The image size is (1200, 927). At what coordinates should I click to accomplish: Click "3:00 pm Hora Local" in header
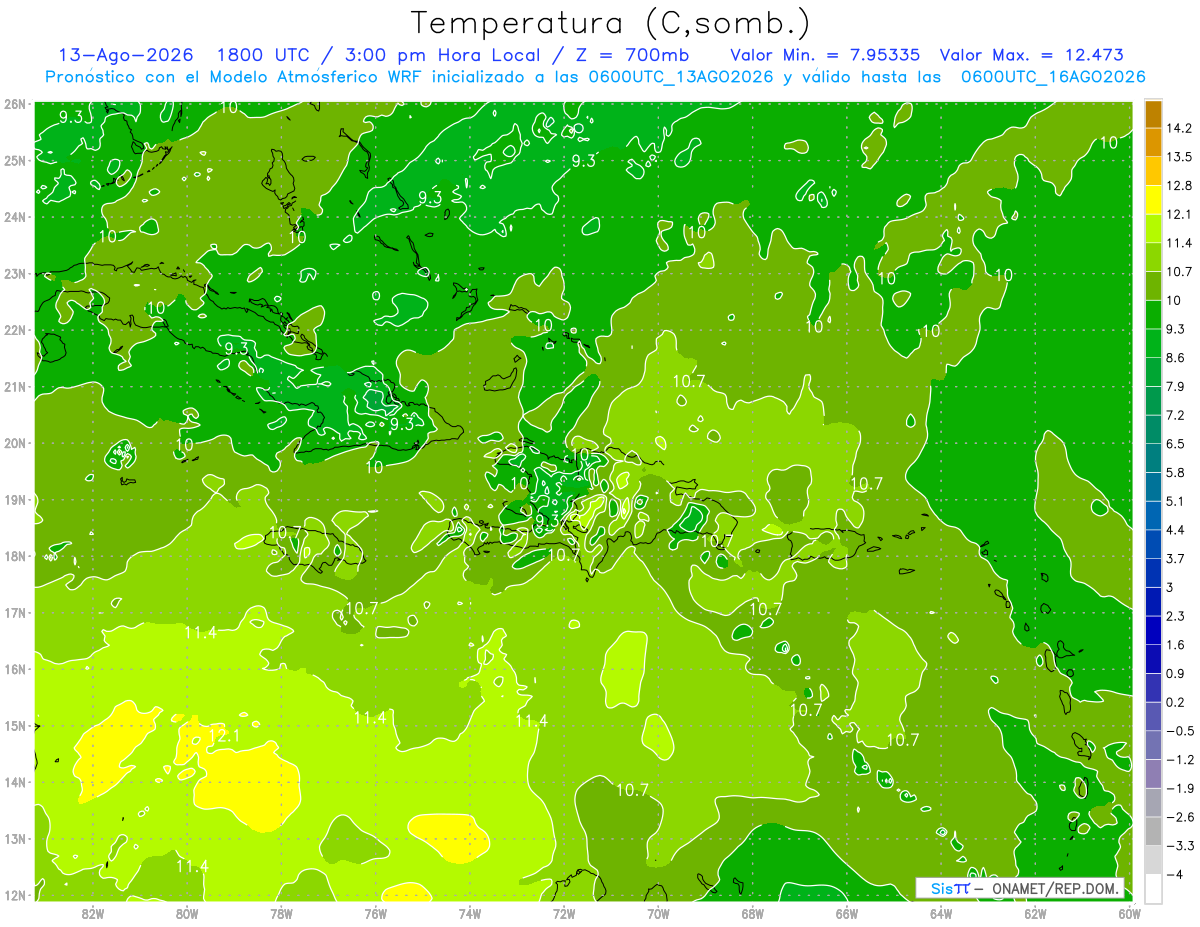[x=441, y=55]
